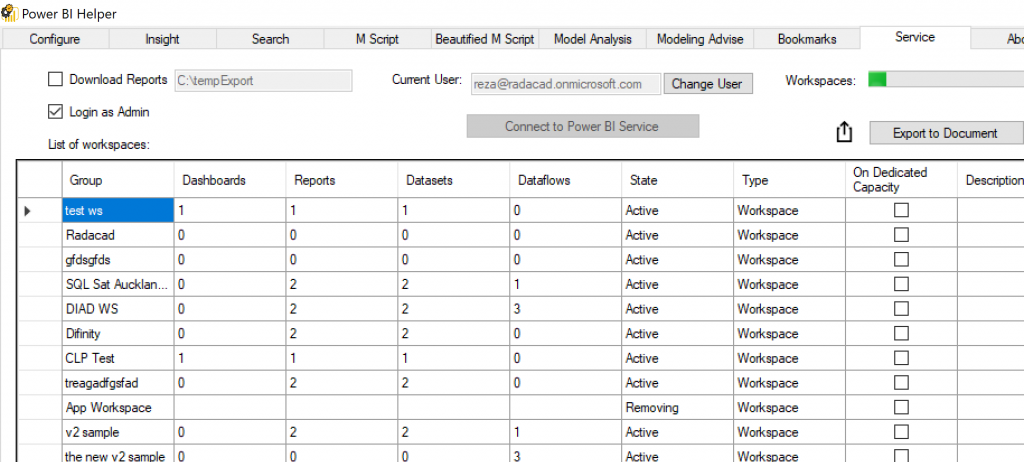Select the App Workspace row
This screenshot has height=462, width=1024.
point(110,408)
